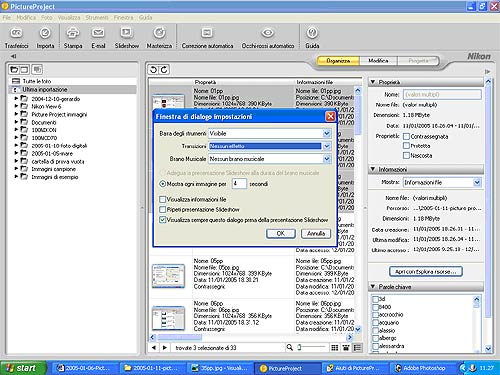
Task: Collapse the Parole chiave section
Action: click(373, 286)
